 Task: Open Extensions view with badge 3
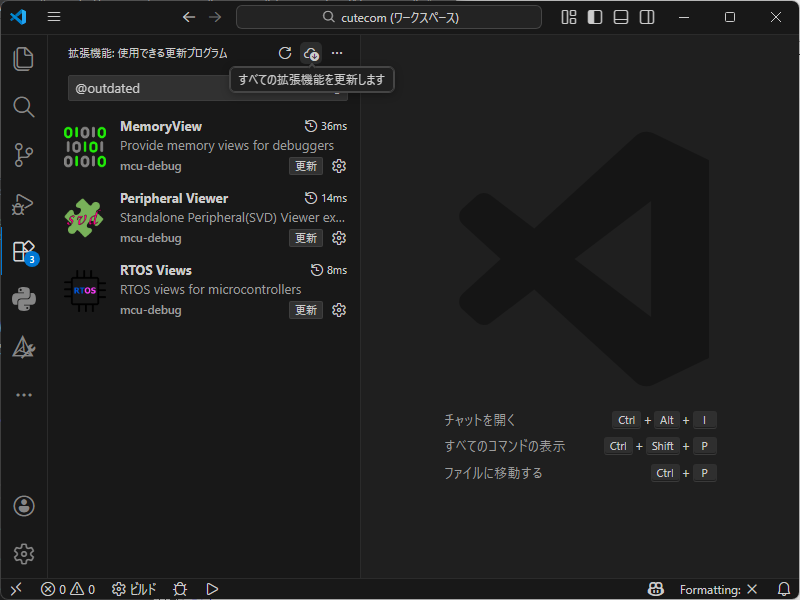click(x=24, y=252)
